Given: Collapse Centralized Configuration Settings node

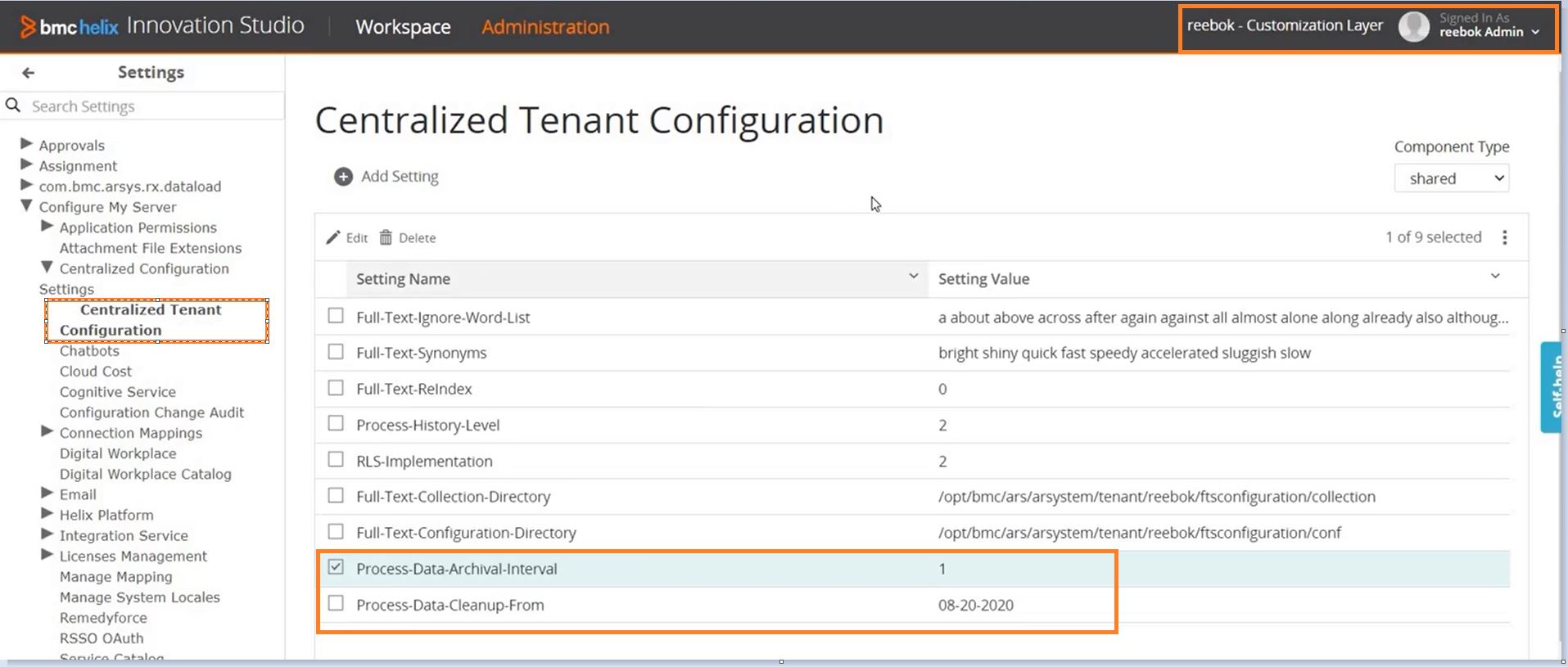Looking at the screenshot, I should coord(47,267).
